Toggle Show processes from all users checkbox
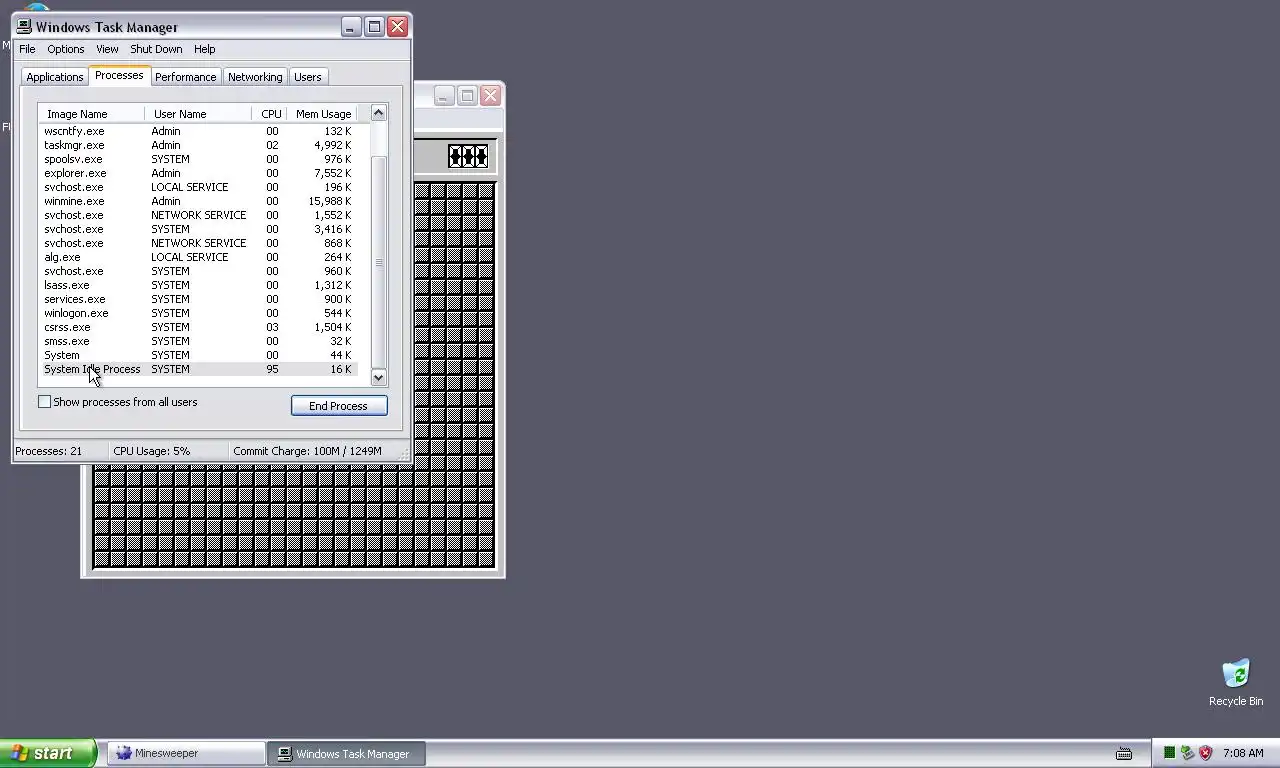The height and width of the screenshot is (768, 1280). tap(44, 402)
